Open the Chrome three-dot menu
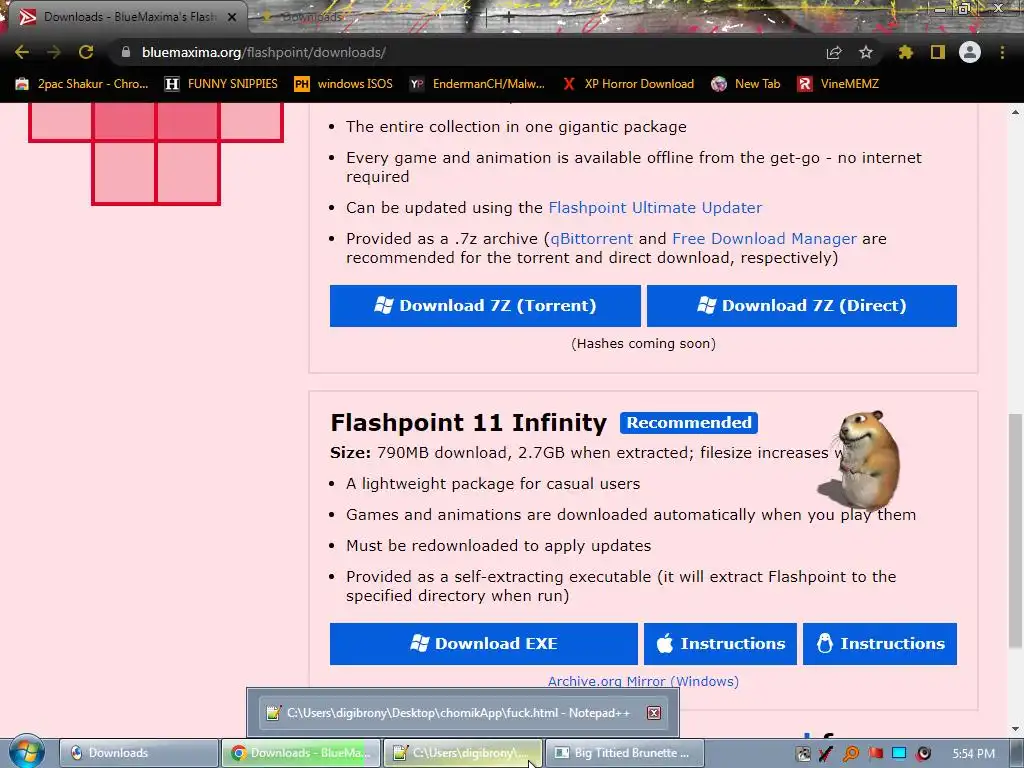Image resolution: width=1024 pixels, height=768 pixels. [x=1002, y=52]
